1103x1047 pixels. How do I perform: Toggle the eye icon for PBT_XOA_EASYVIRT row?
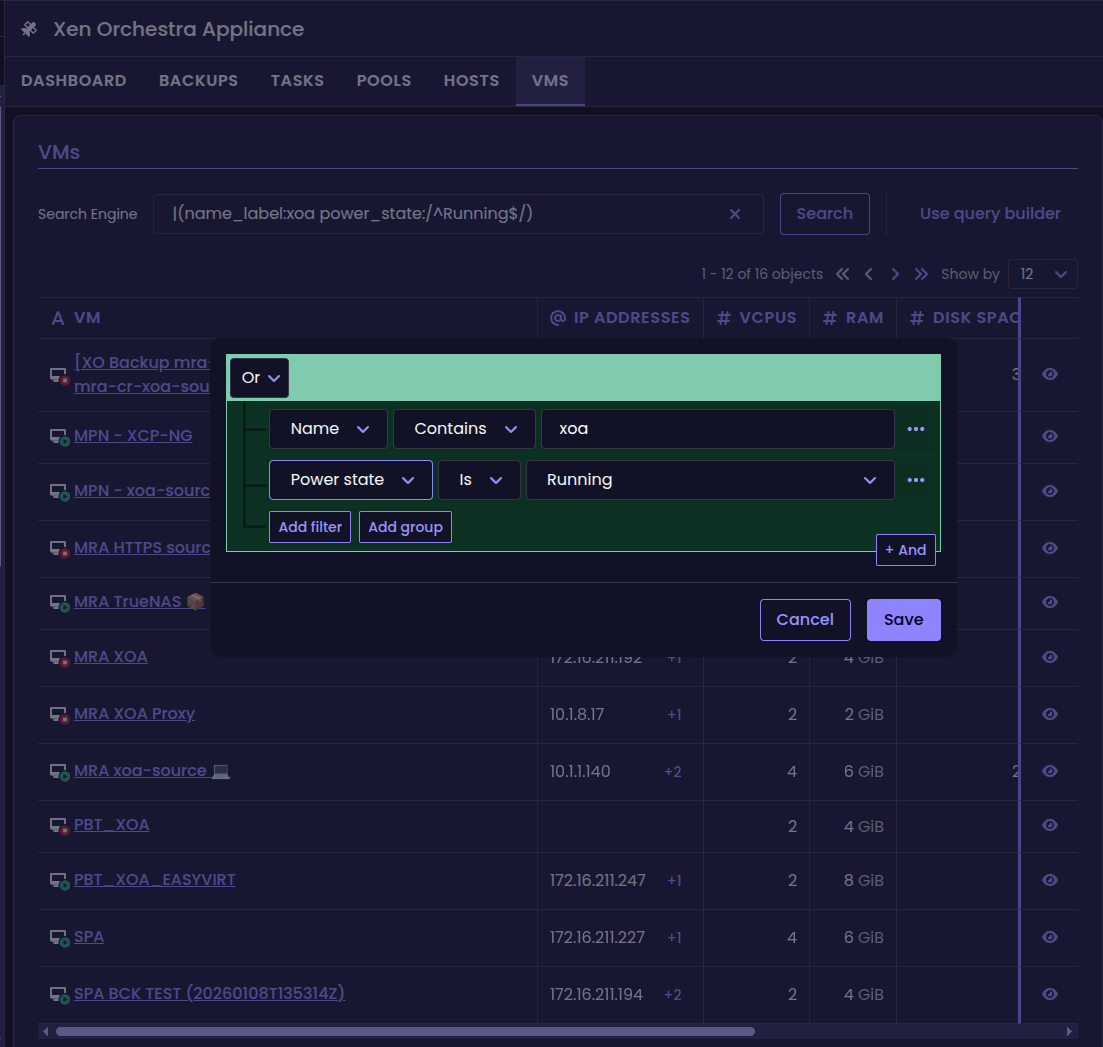click(x=1049, y=880)
